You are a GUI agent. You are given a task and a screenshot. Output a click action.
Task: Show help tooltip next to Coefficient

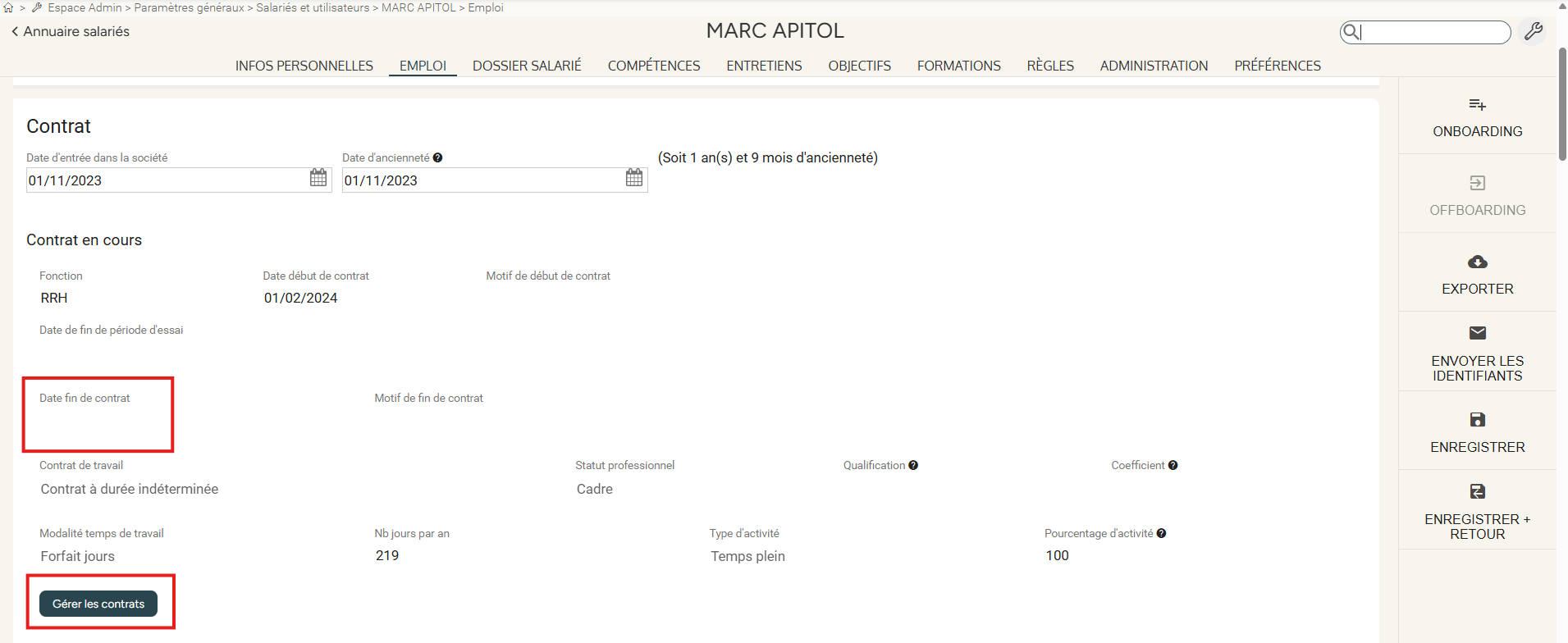1173,466
